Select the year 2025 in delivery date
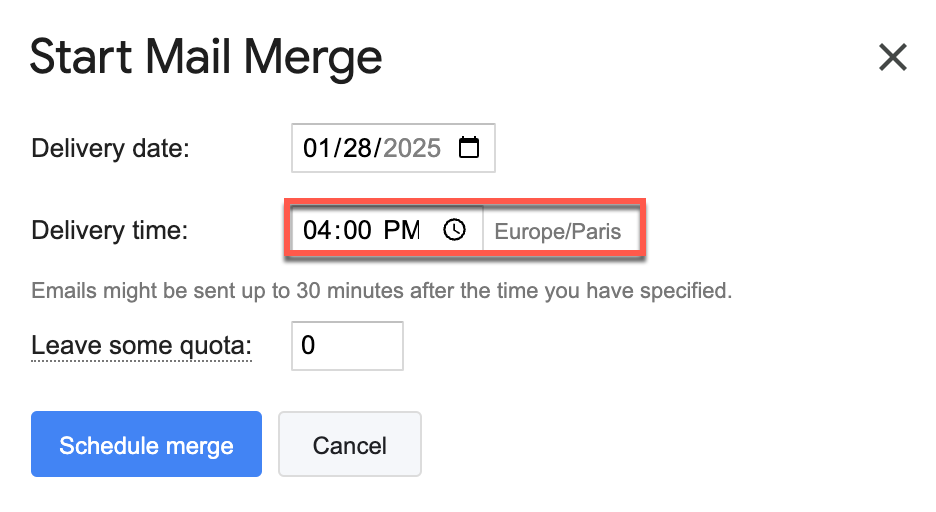The width and height of the screenshot is (936, 512). pyautogui.click(x=412, y=148)
